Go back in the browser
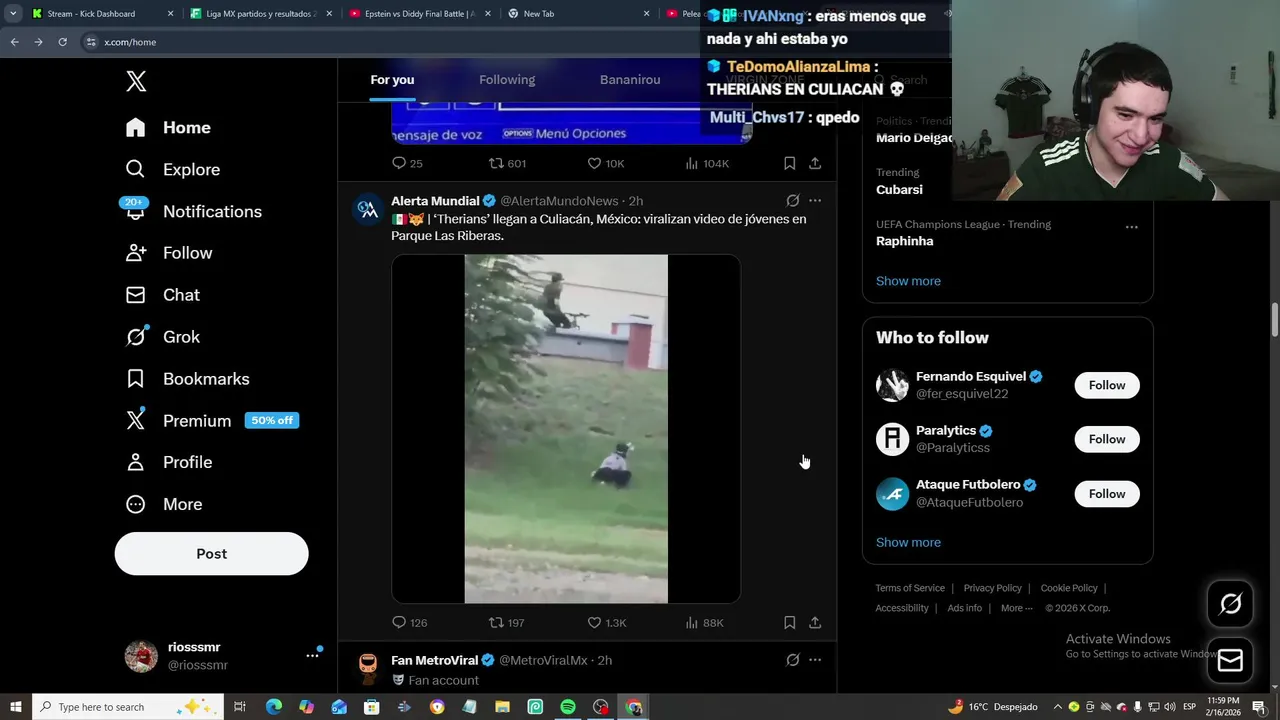The width and height of the screenshot is (1280, 720). point(14,42)
